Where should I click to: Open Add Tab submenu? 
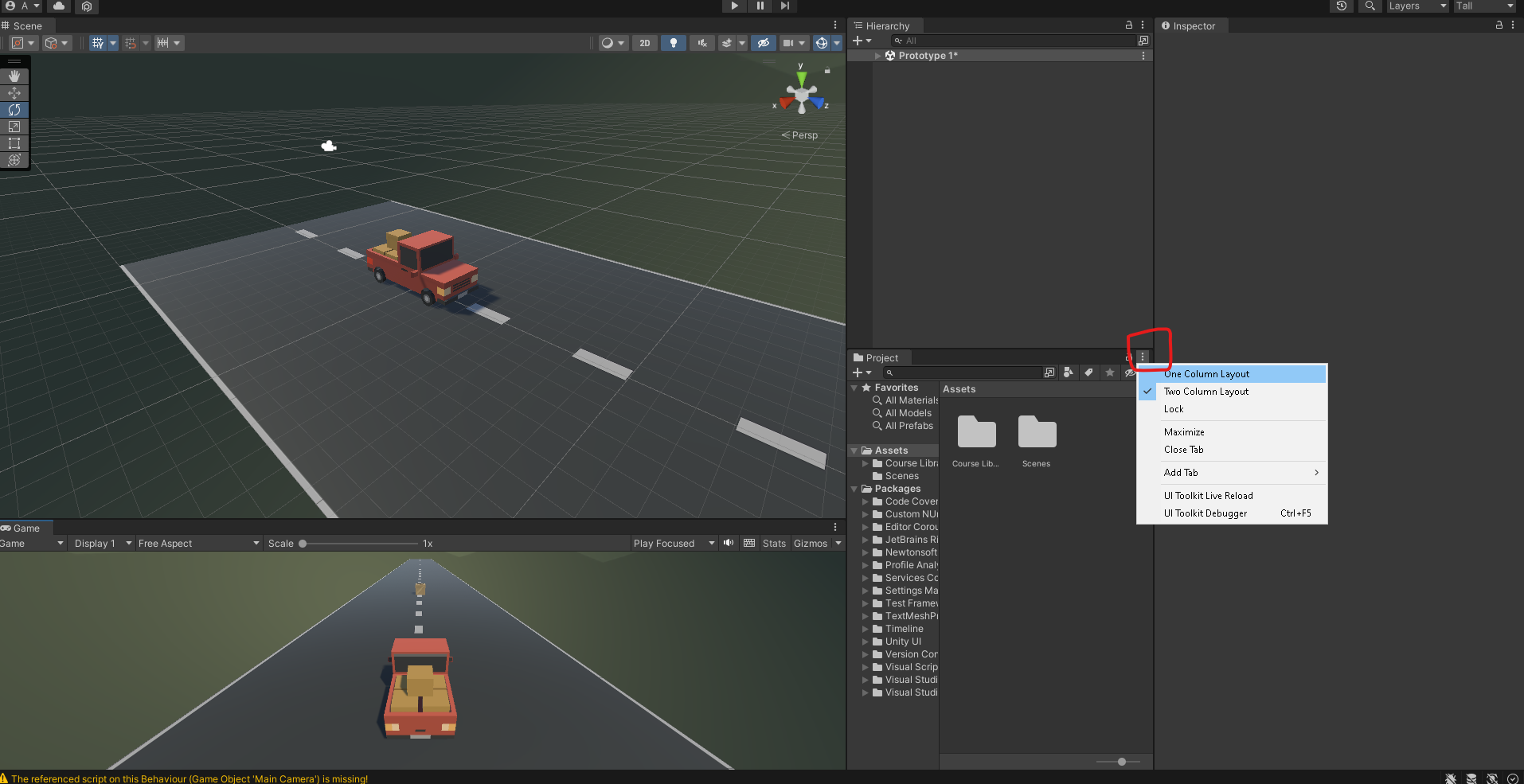(x=1232, y=473)
